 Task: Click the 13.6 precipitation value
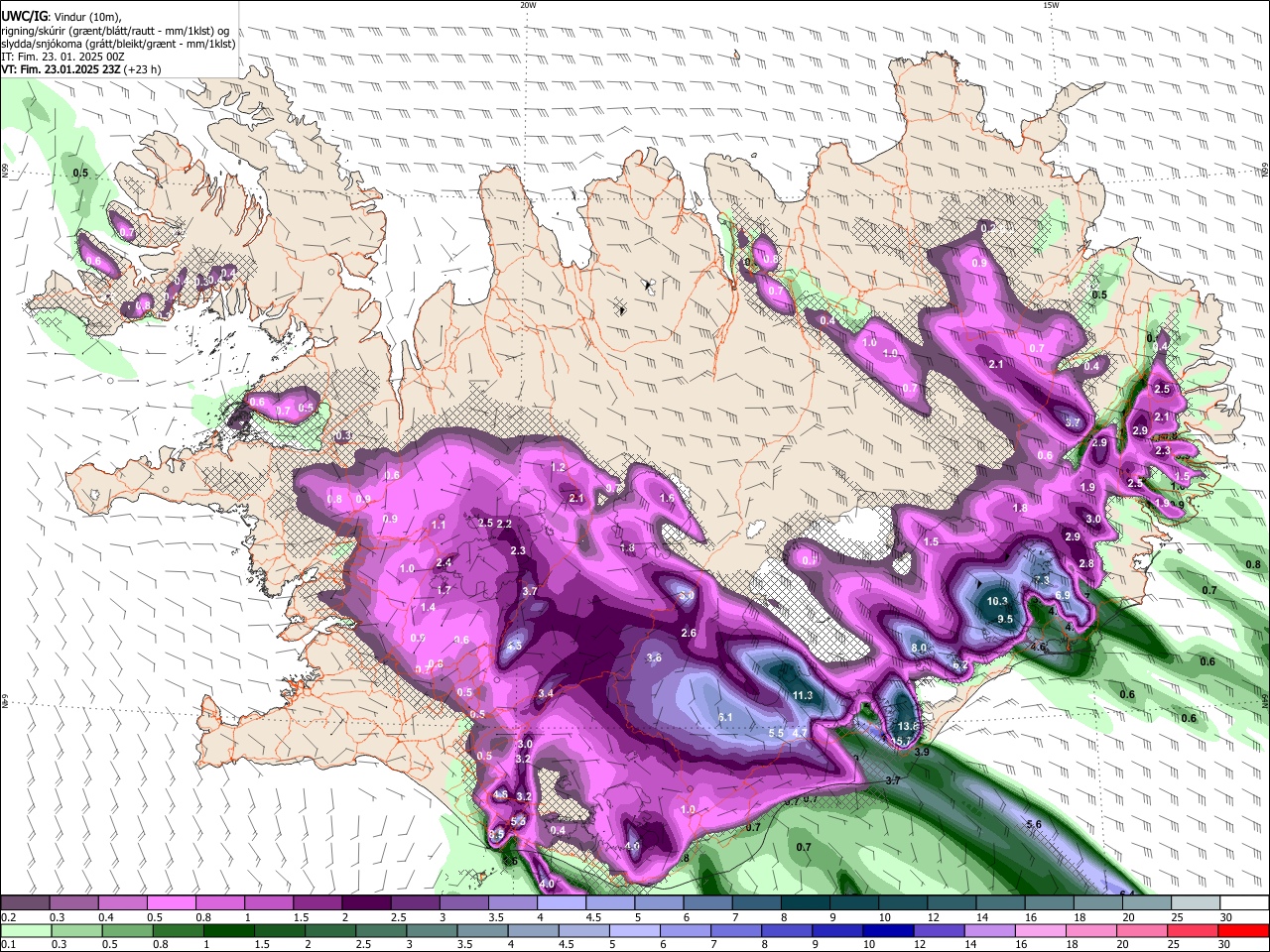(x=909, y=726)
